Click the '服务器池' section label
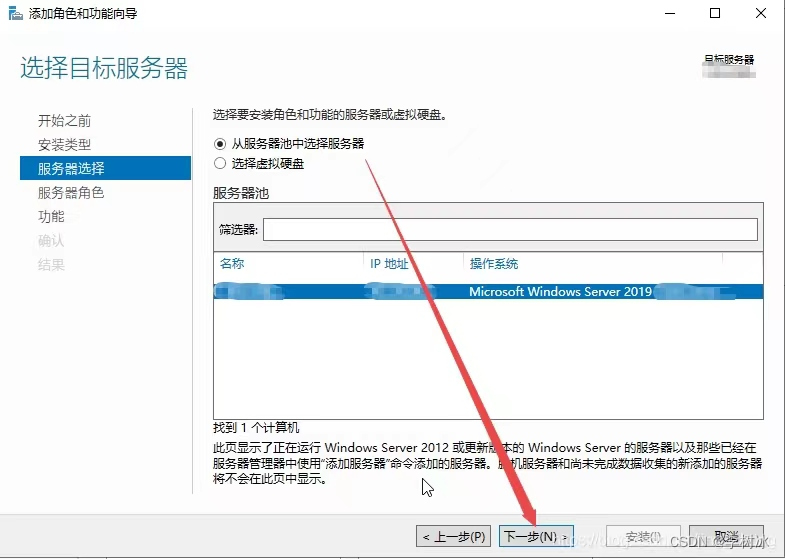This screenshot has height=559, width=785. coord(241,193)
